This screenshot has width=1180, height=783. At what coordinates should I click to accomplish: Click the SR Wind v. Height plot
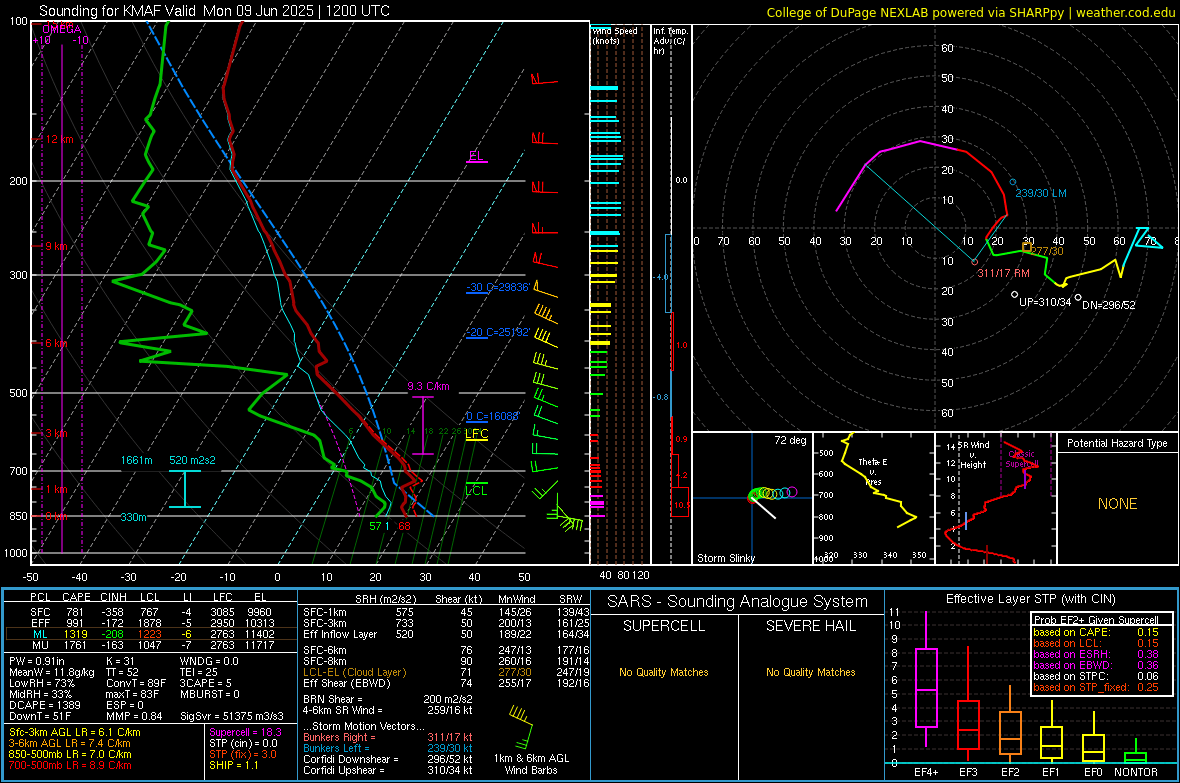click(x=995, y=498)
